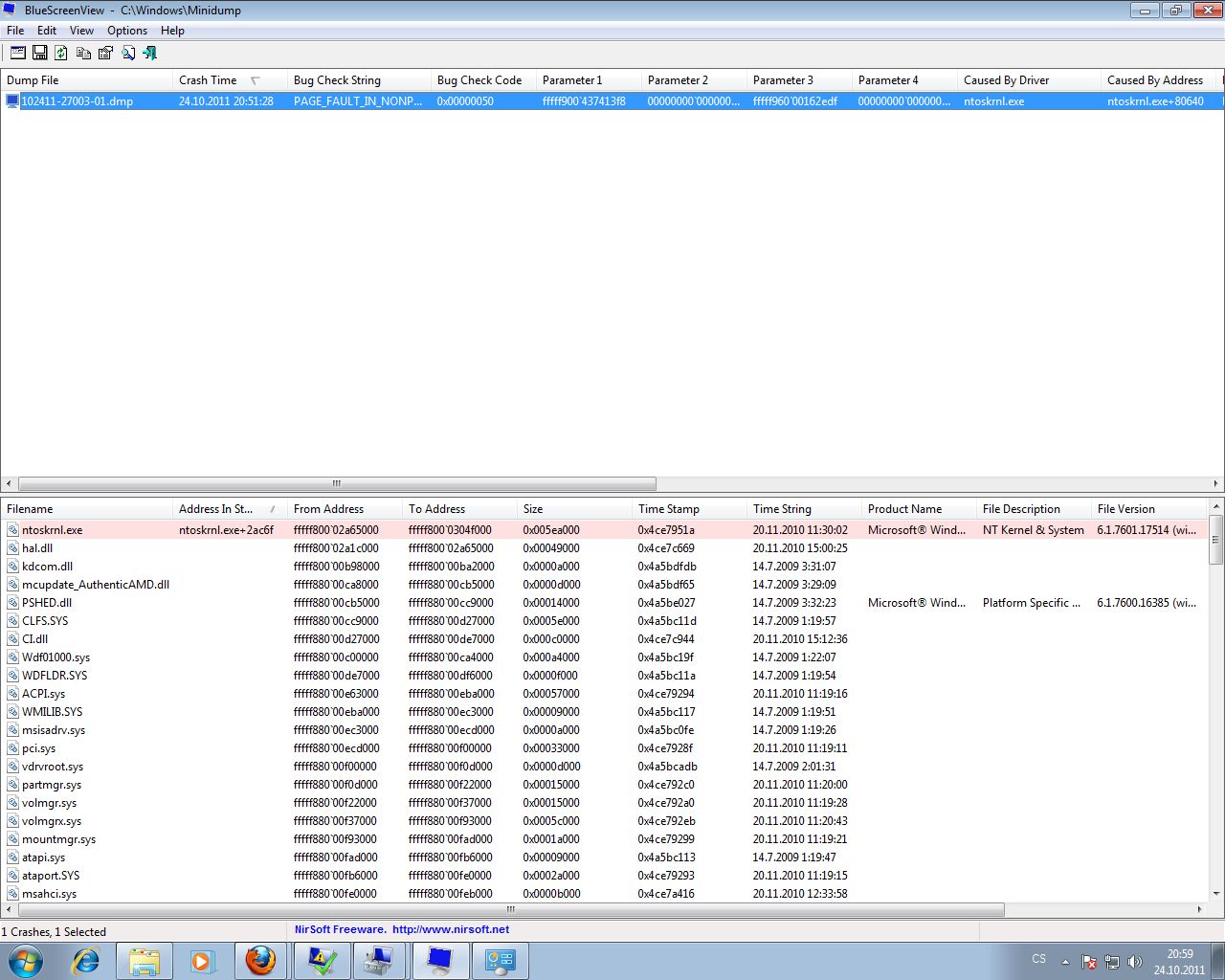The image size is (1225, 980).
Task: Open Advanced Options from the toolbar
Action: 18,53
